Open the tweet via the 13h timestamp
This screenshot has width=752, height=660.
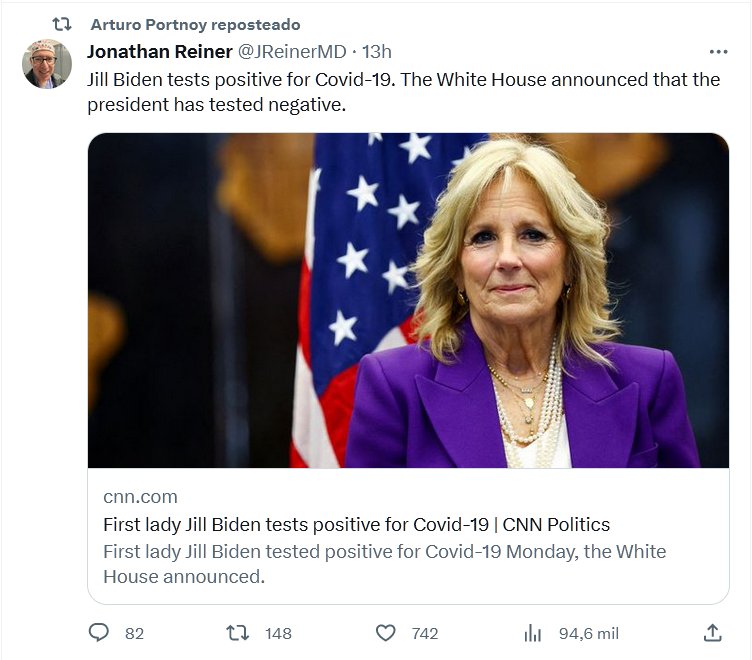(377, 52)
